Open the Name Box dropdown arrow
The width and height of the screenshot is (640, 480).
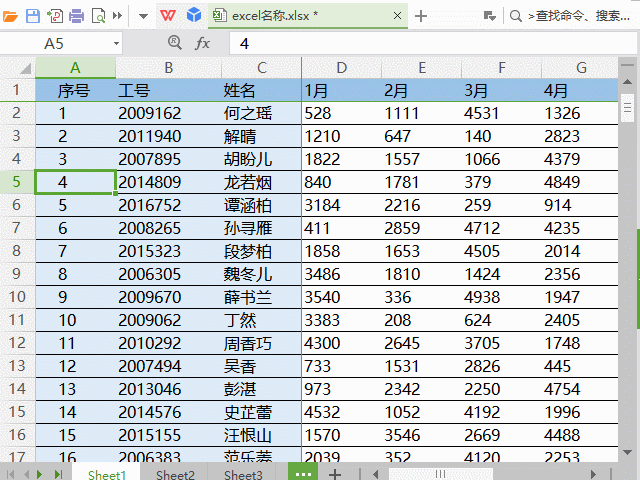tap(116, 44)
